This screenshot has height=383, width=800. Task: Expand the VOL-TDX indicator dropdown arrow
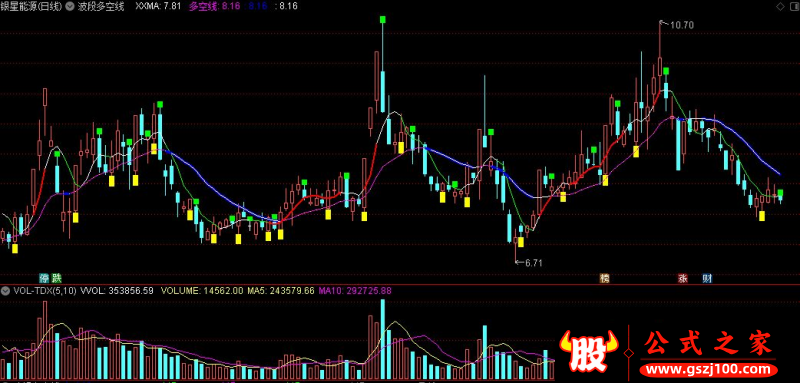[x=5, y=291]
